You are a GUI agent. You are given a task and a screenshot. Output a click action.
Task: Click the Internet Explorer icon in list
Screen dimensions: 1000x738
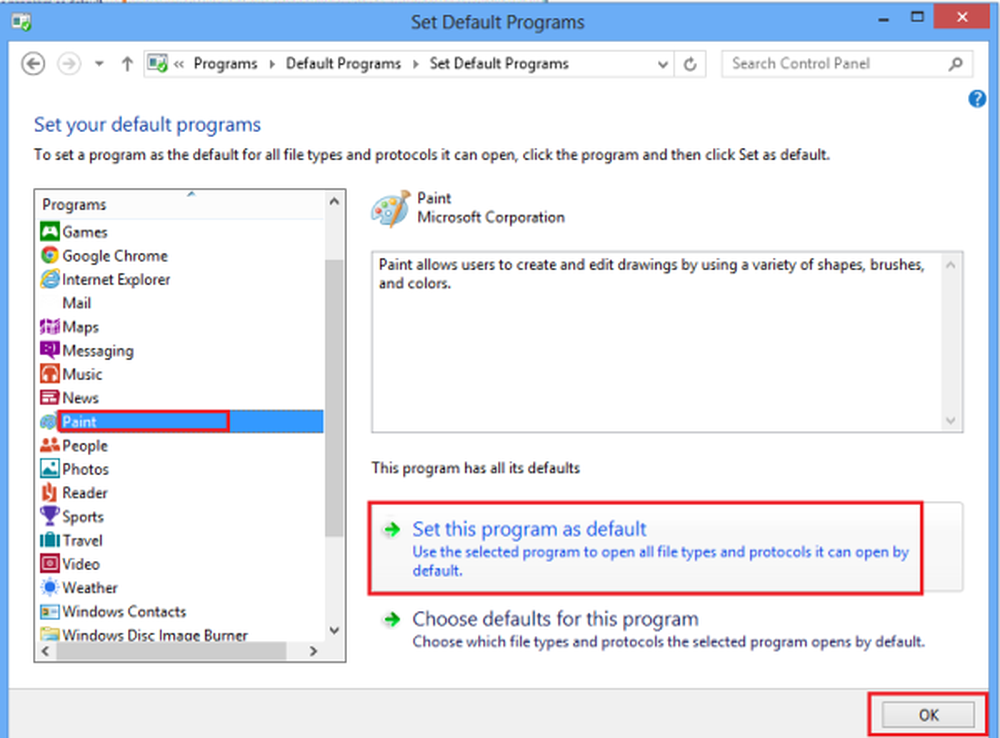click(x=50, y=280)
